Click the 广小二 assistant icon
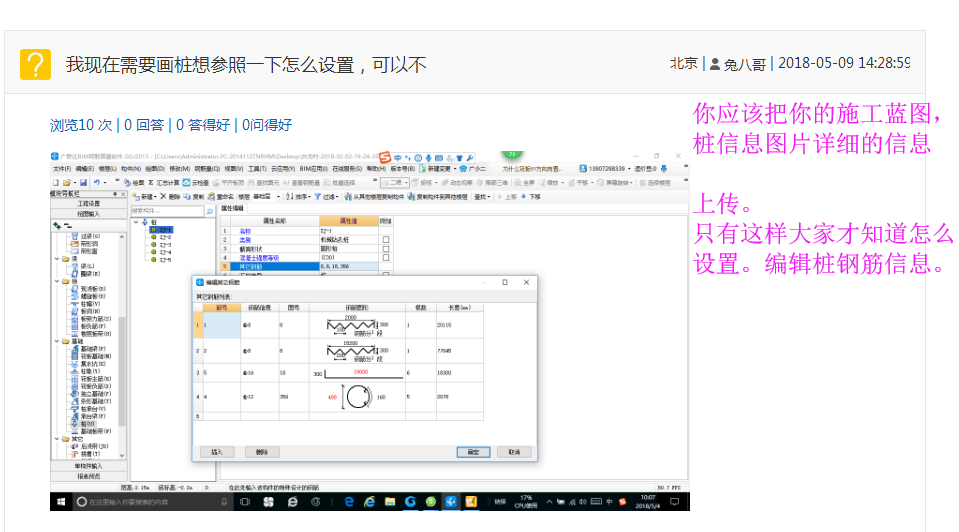Viewport: 959px width, 532px height. tap(463, 169)
